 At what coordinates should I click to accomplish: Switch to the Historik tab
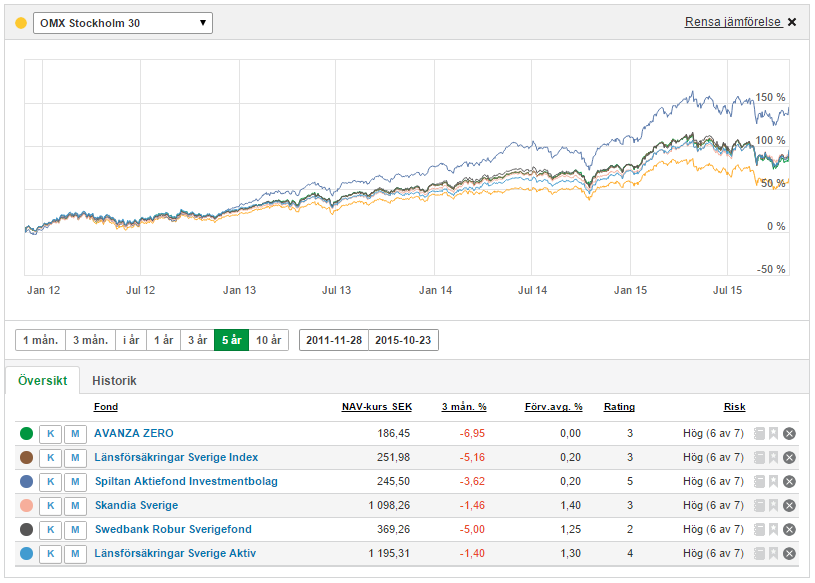pos(114,381)
